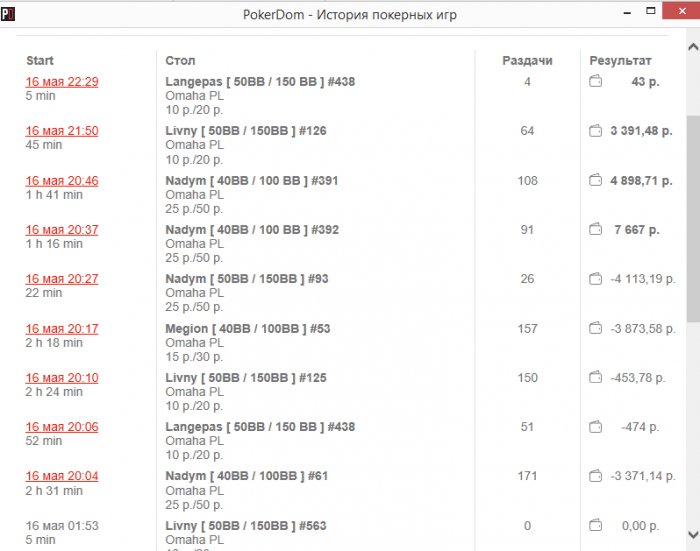Click the Раздачи column header
700x551 pixels.
tap(527, 61)
